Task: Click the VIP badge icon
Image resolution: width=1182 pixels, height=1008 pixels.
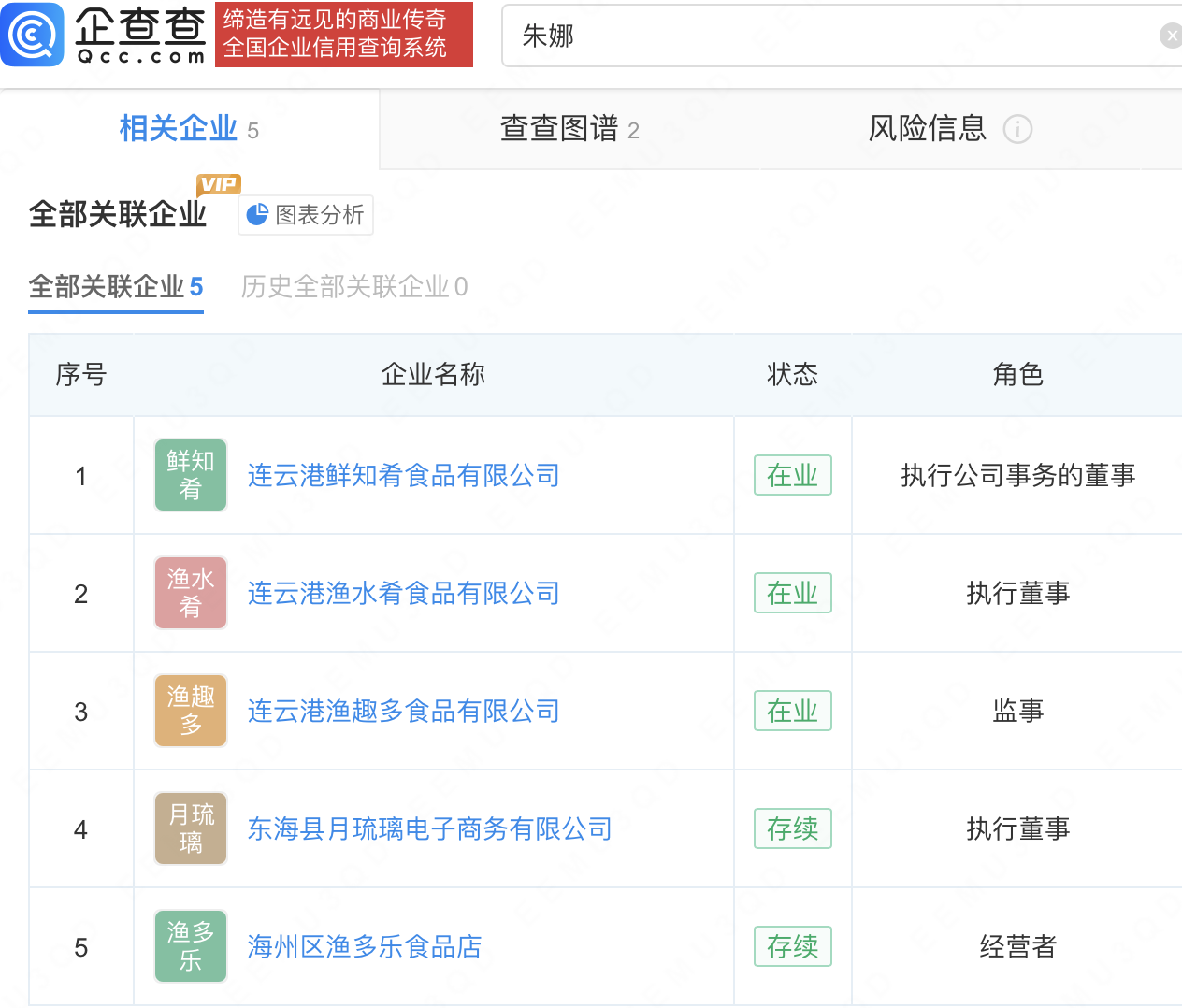Action: coord(219,184)
